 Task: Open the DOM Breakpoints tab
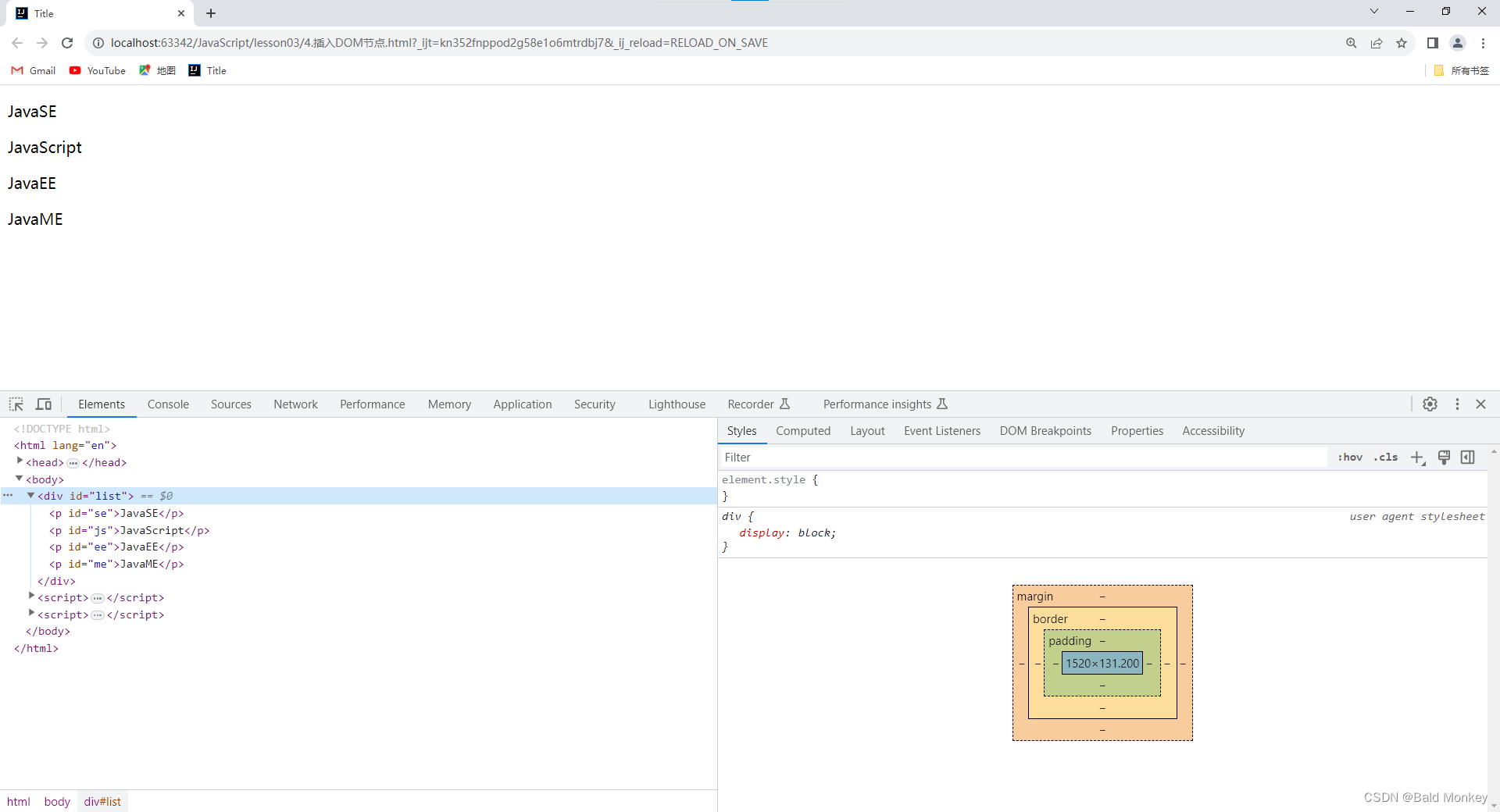tap(1045, 431)
